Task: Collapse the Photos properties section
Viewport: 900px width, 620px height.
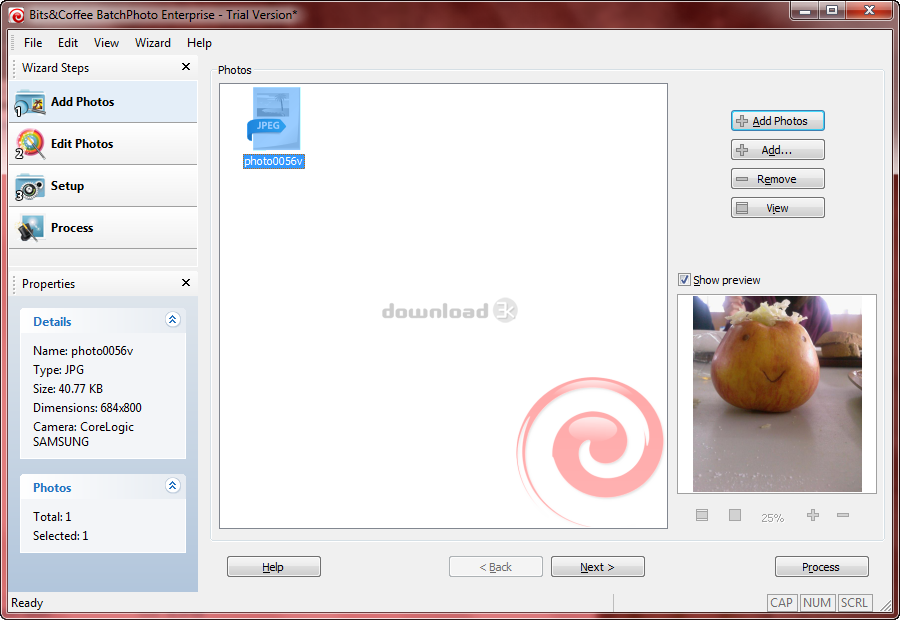Action: 172,486
